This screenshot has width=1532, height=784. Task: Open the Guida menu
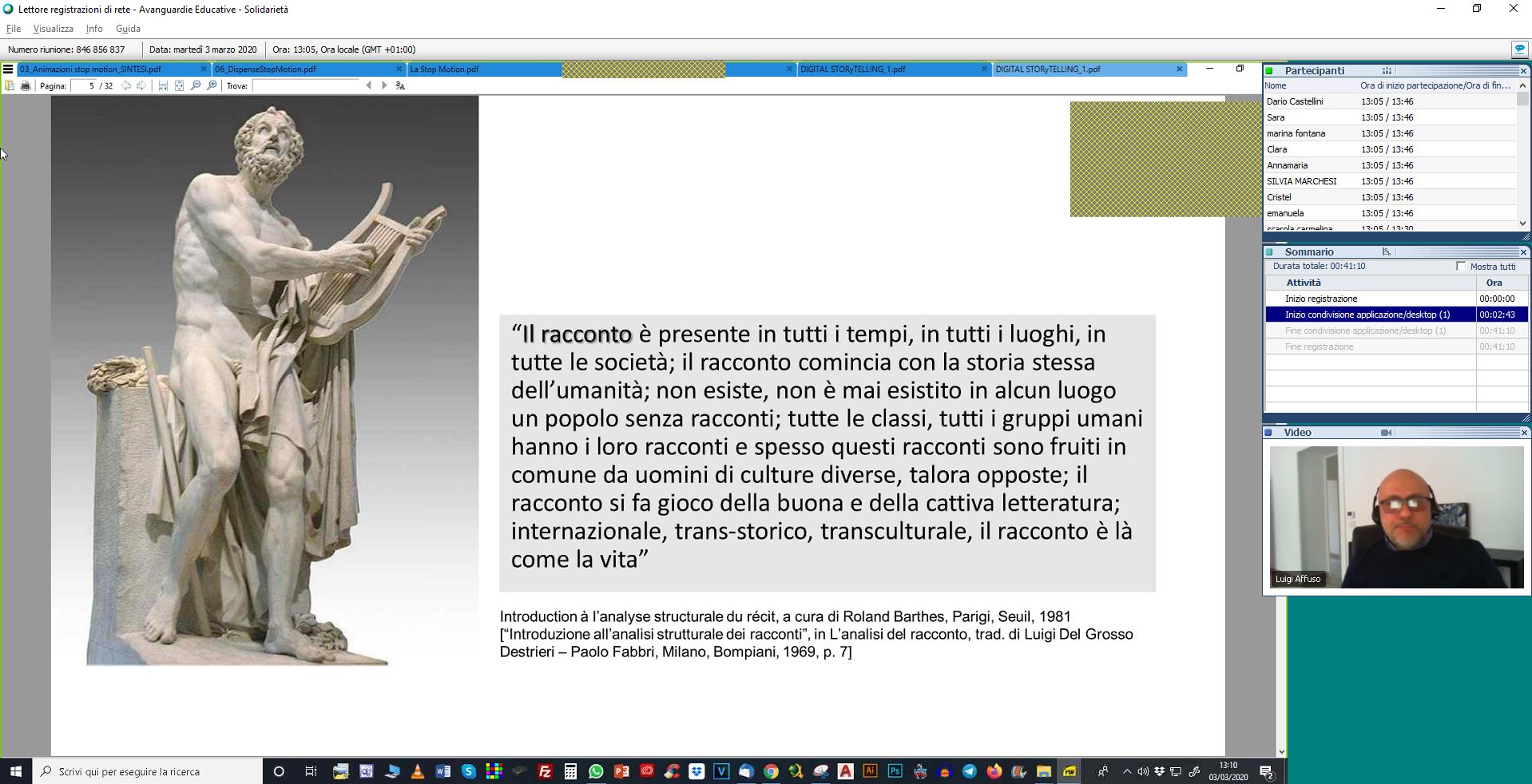click(128, 29)
